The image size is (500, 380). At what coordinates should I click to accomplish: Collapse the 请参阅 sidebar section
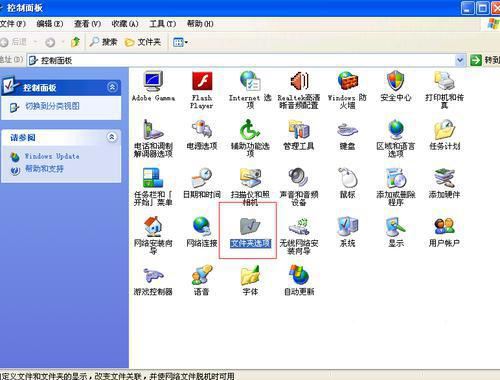(112, 137)
